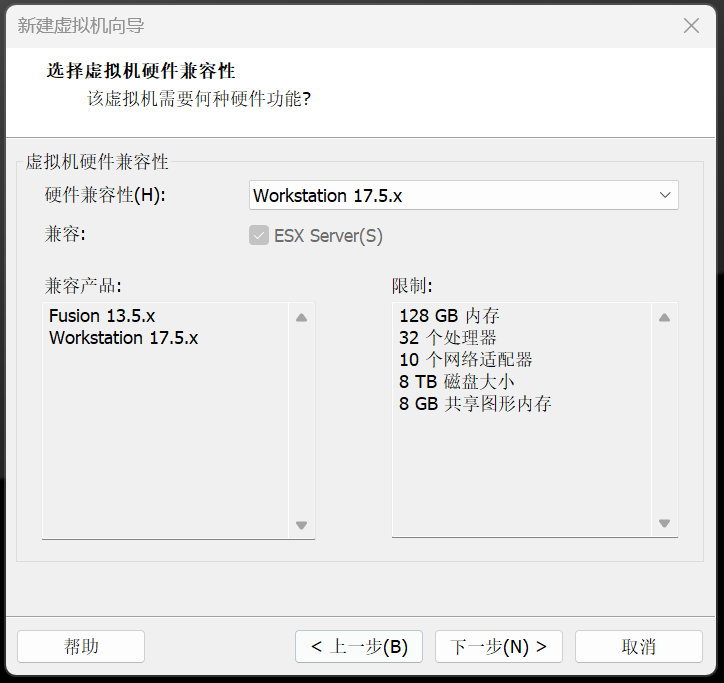724x683 pixels.
Task: Open the 硬件兼容性 dropdown showing Workstation 17.5.x
Action: 464,195
